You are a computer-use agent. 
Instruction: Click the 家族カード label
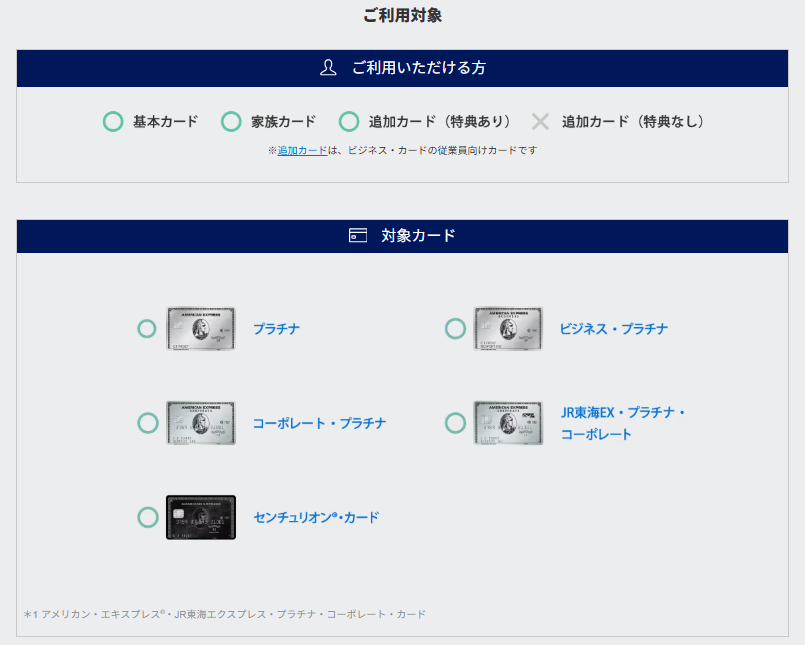283,122
